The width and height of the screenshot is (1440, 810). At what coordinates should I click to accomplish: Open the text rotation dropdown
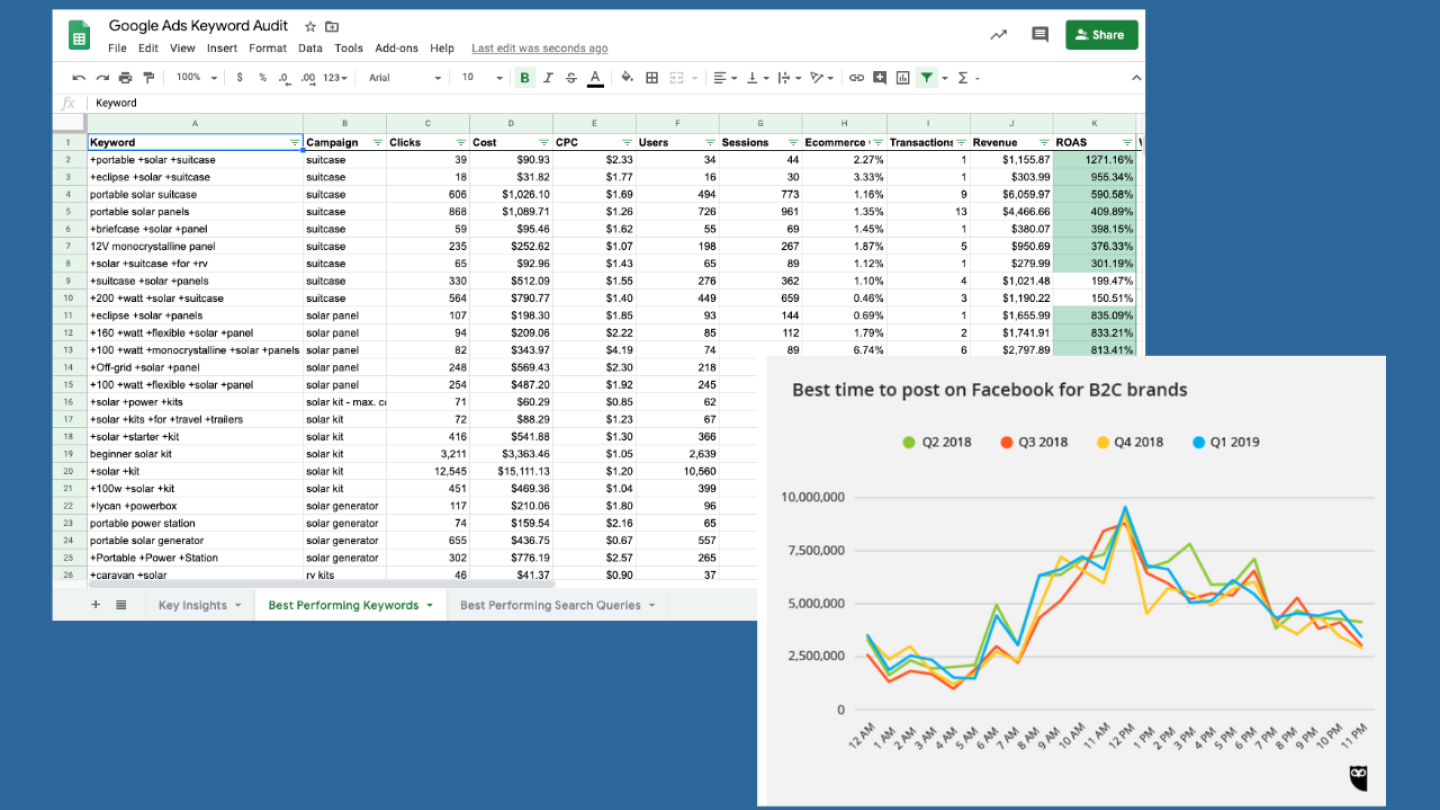(x=821, y=78)
